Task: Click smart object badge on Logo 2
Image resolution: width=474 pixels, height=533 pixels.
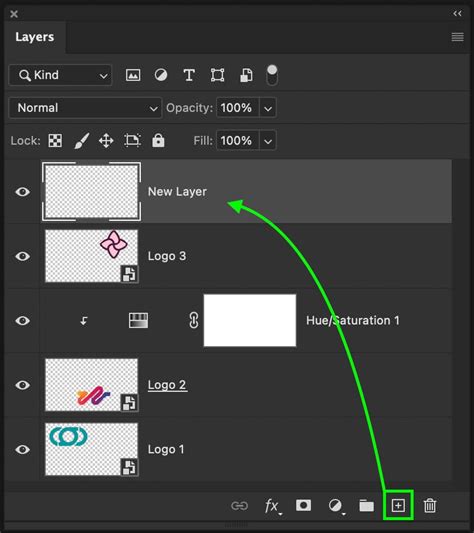Action: coord(129,403)
